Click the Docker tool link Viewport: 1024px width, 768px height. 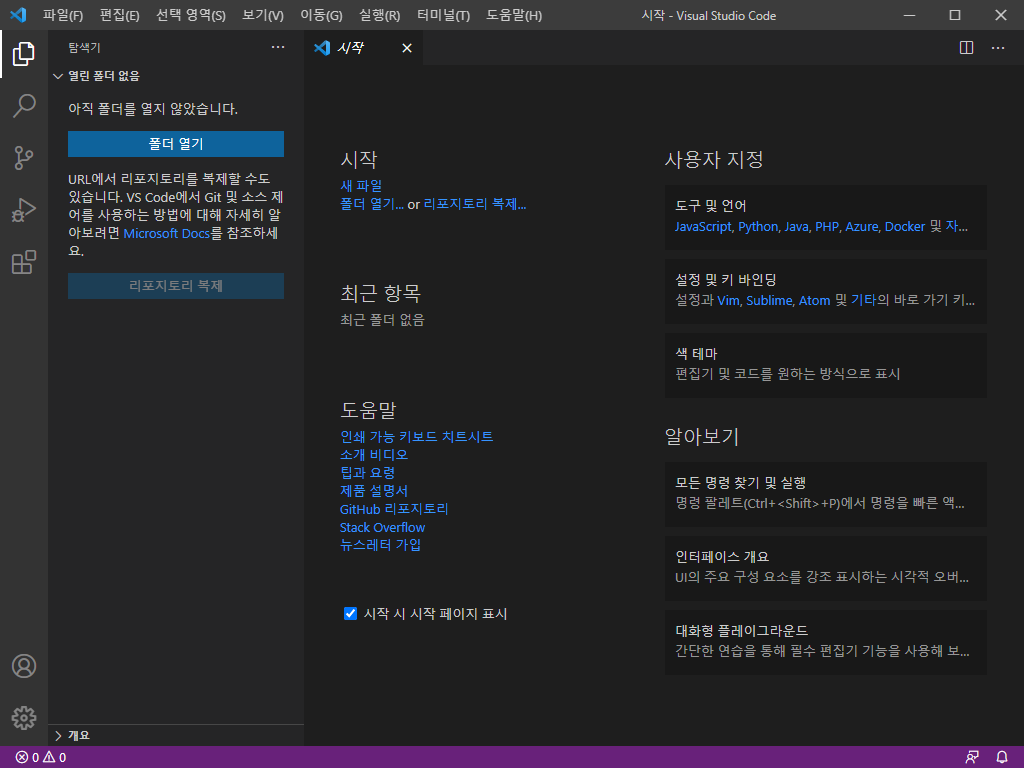pos(904,227)
